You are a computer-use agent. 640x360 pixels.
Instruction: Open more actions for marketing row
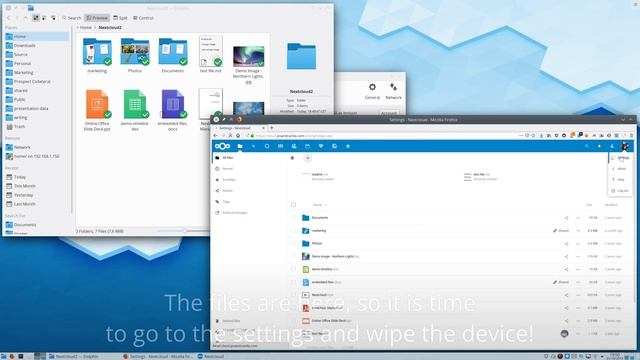click(x=578, y=231)
